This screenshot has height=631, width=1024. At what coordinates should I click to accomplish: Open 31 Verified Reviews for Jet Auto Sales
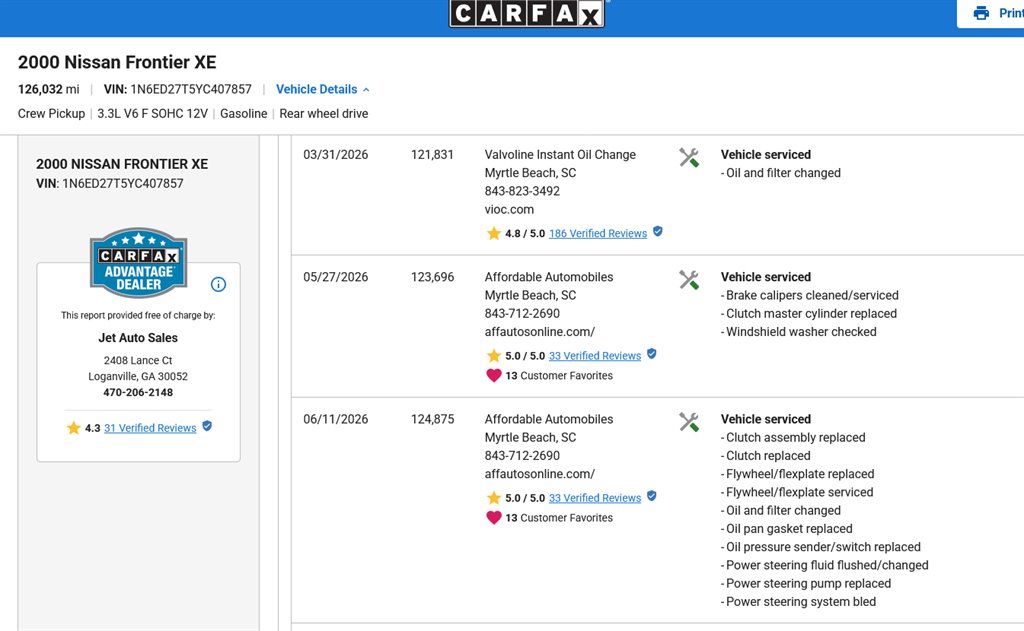(150, 428)
